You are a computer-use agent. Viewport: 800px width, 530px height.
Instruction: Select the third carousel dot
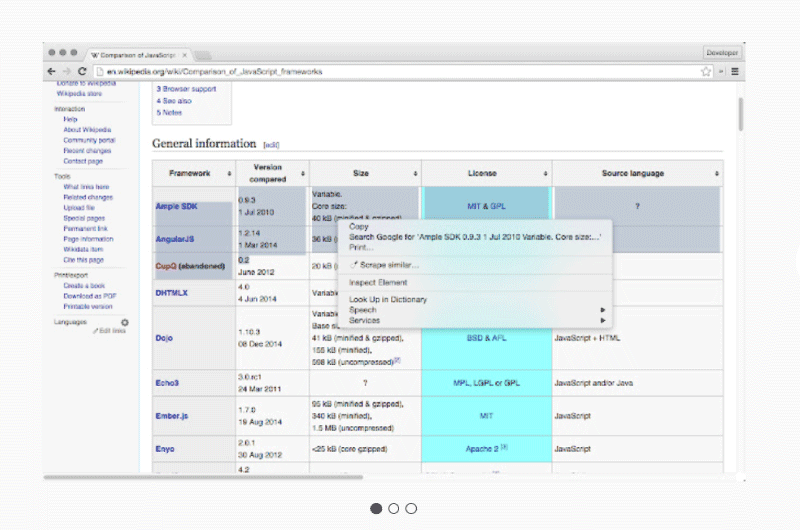[x=411, y=509]
